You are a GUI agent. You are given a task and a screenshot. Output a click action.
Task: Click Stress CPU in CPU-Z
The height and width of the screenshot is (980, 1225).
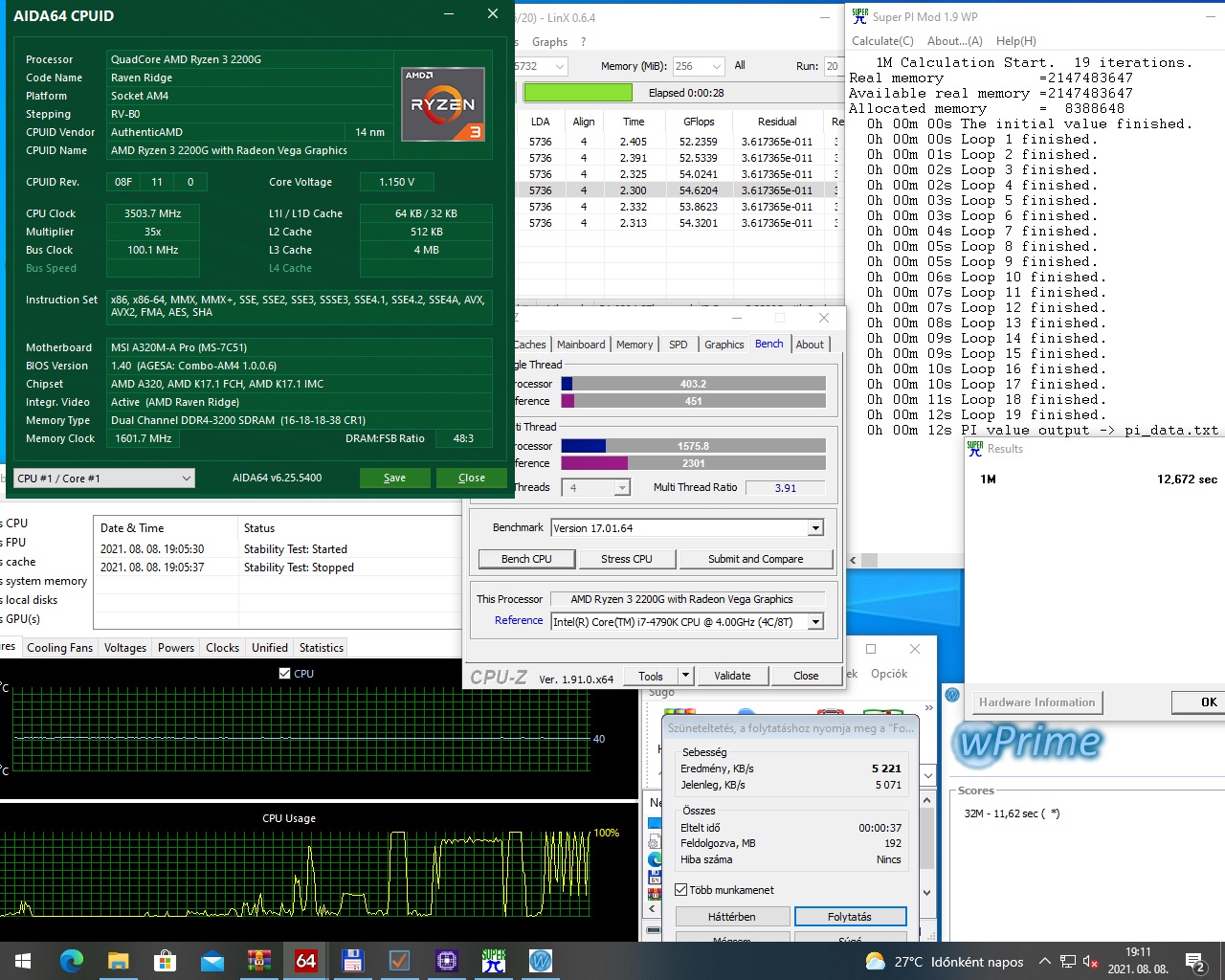point(627,559)
